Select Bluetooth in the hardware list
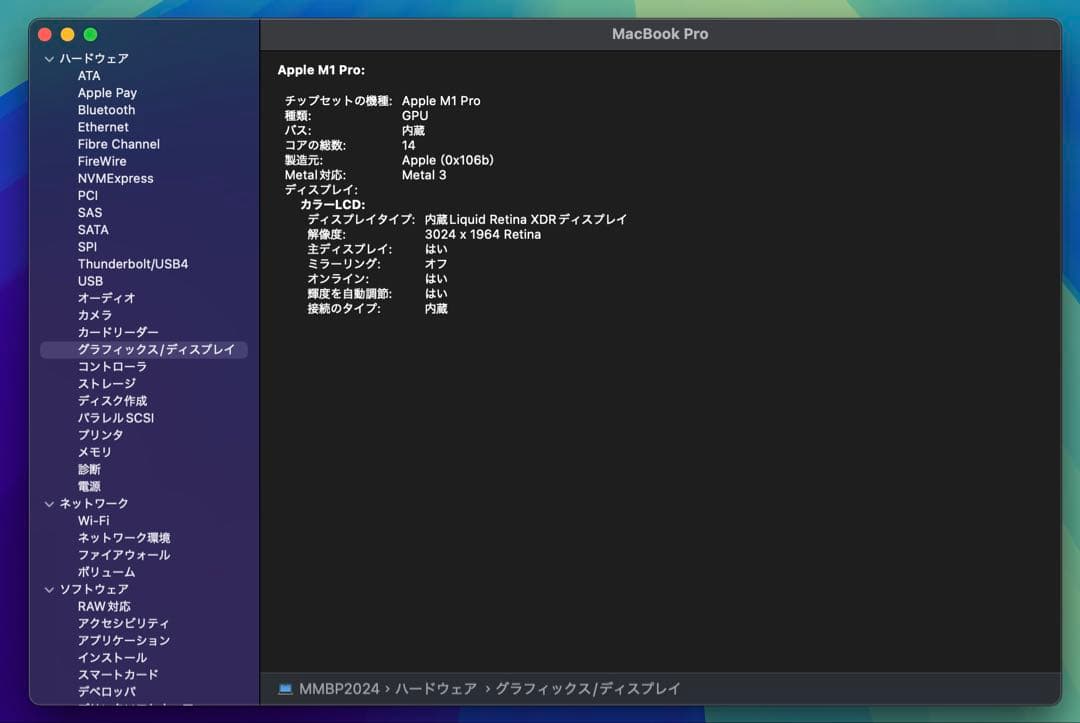Screen dimensions: 1080x723 (x=107, y=109)
